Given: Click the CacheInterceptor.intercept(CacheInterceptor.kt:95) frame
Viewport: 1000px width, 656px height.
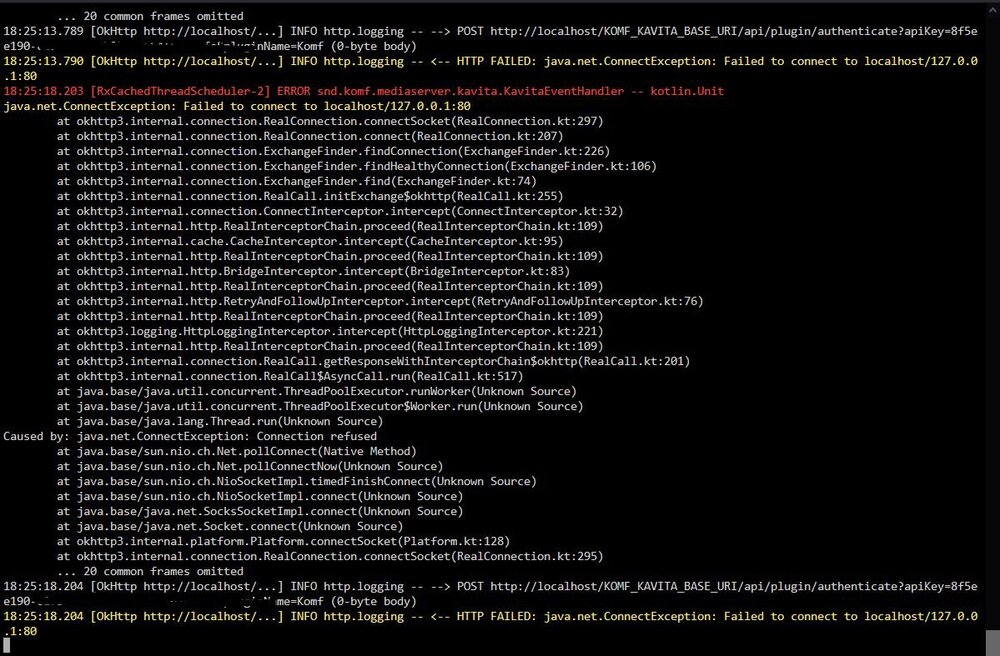Looking at the screenshot, I should pyautogui.click(x=310, y=241).
